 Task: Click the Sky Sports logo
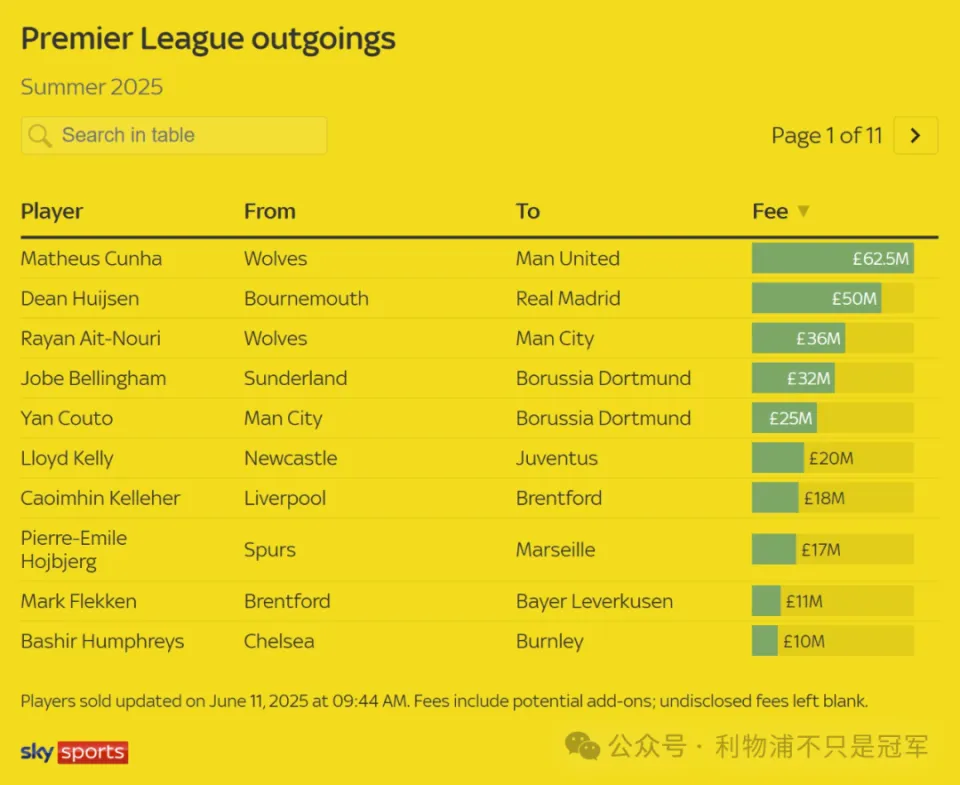[x=74, y=752]
